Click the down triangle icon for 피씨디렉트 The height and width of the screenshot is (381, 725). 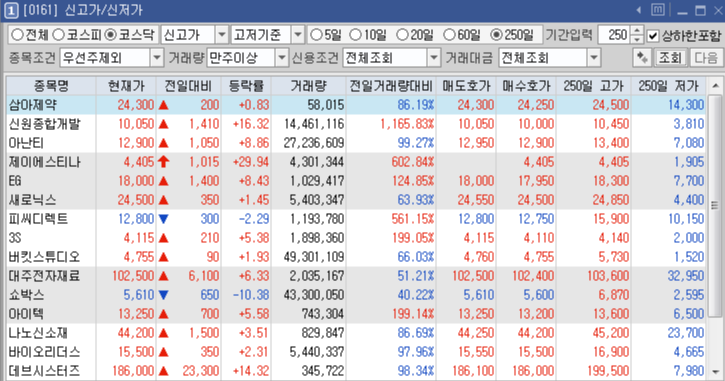pos(163,219)
